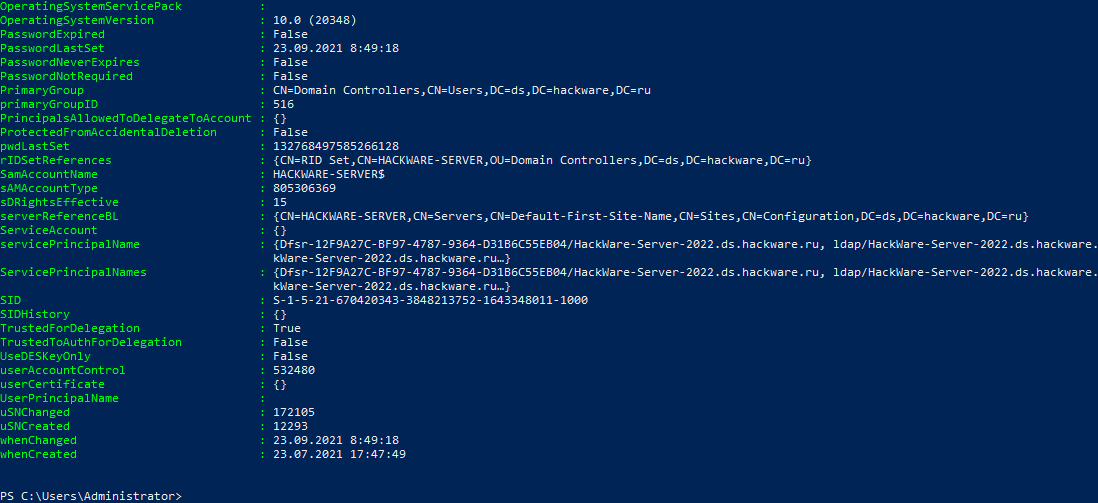The image size is (1098, 503).
Task: Click the PrimaryGroup distinguished name value
Action: click(x=461, y=90)
